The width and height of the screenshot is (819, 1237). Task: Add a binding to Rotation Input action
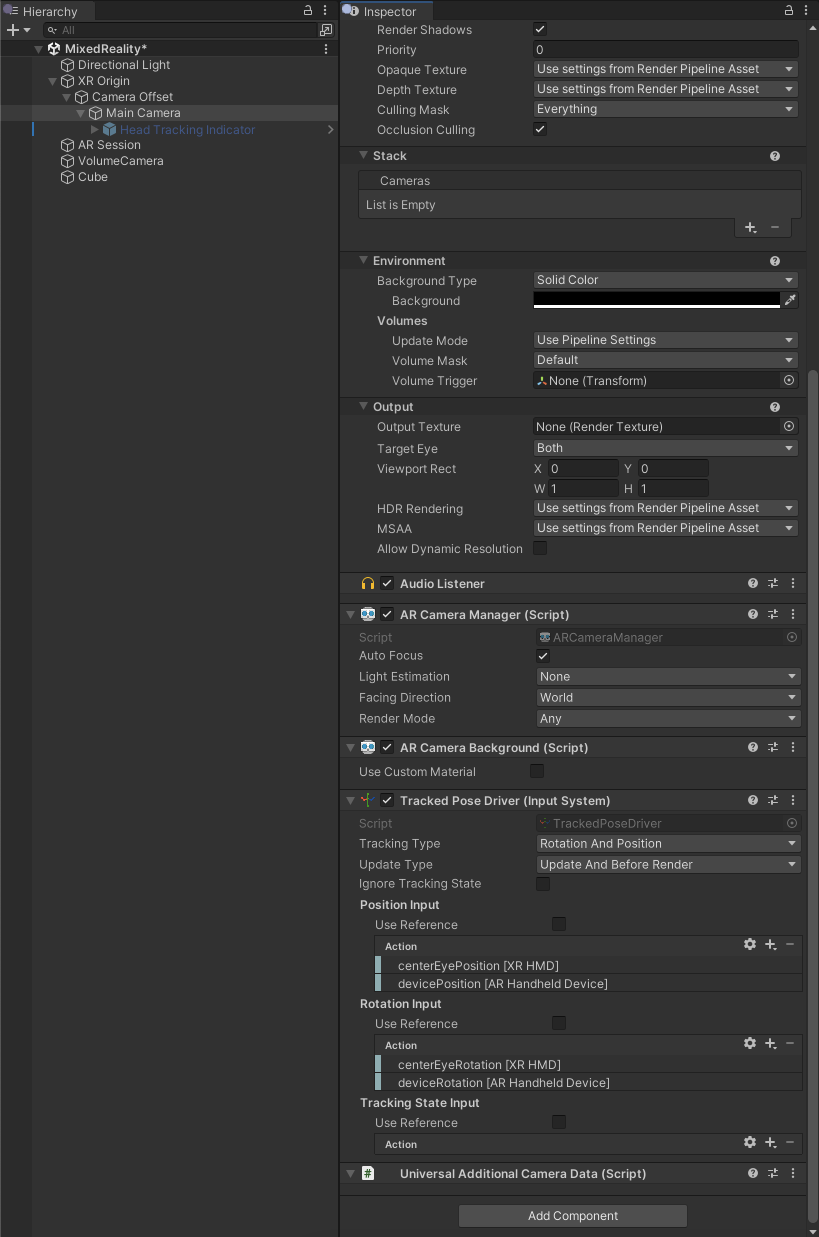771,1043
